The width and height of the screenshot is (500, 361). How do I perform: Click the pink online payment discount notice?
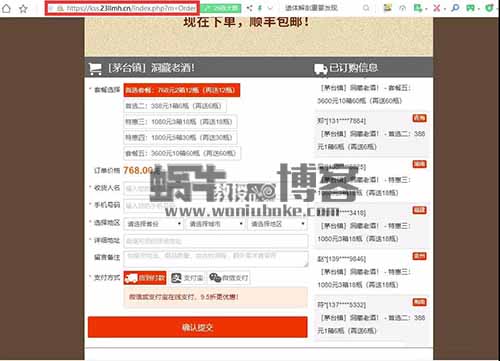[x=215, y=297]
